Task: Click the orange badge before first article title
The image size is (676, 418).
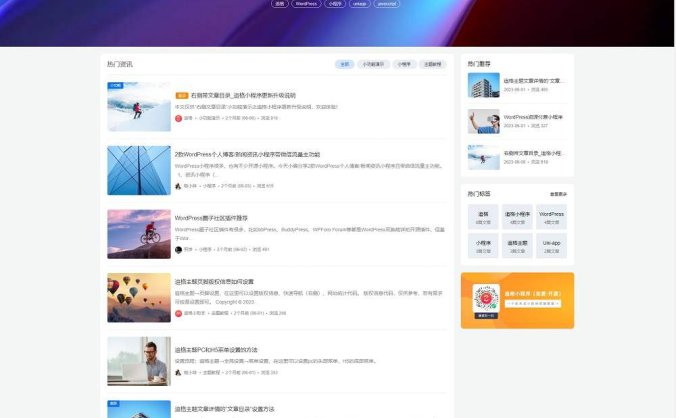Action: 182,96
